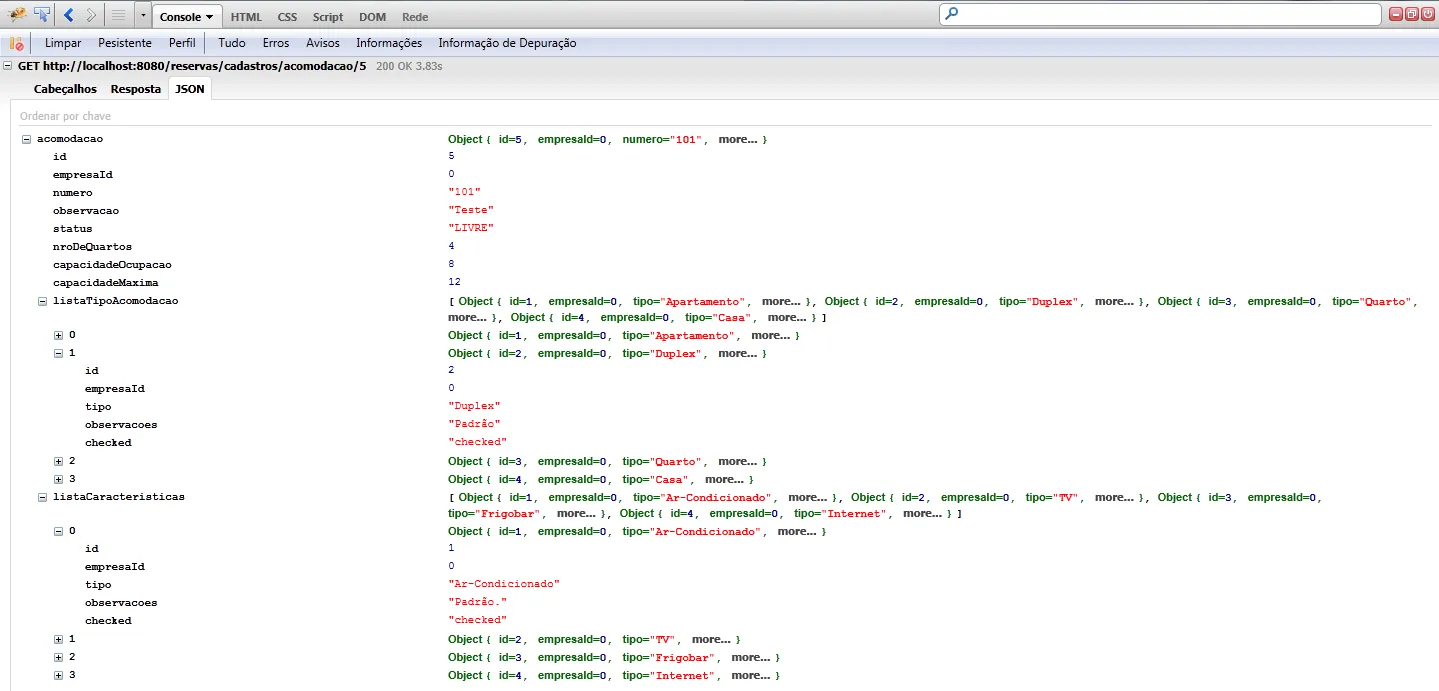This screenshot has height=691, width=1439.
Task: Open the small panel list dropdown arrow
Action: point(143,16)
